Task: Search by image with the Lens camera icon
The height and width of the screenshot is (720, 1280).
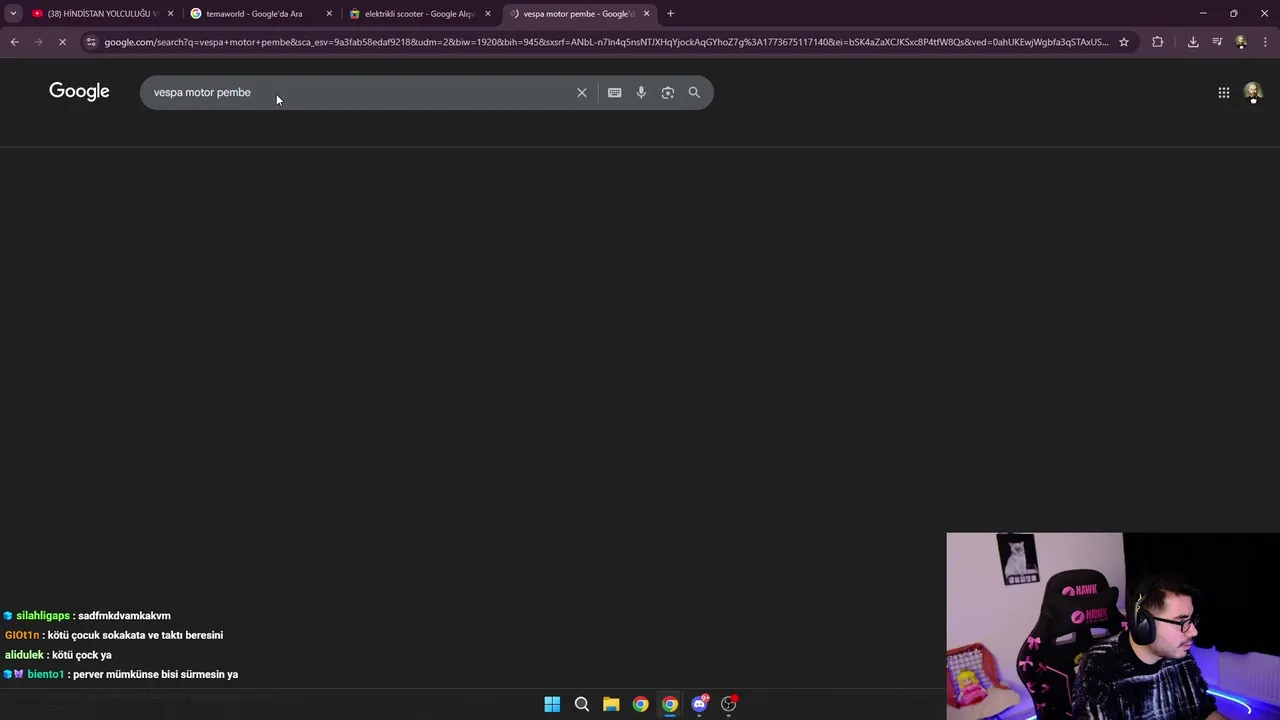Action: [668, 92]
